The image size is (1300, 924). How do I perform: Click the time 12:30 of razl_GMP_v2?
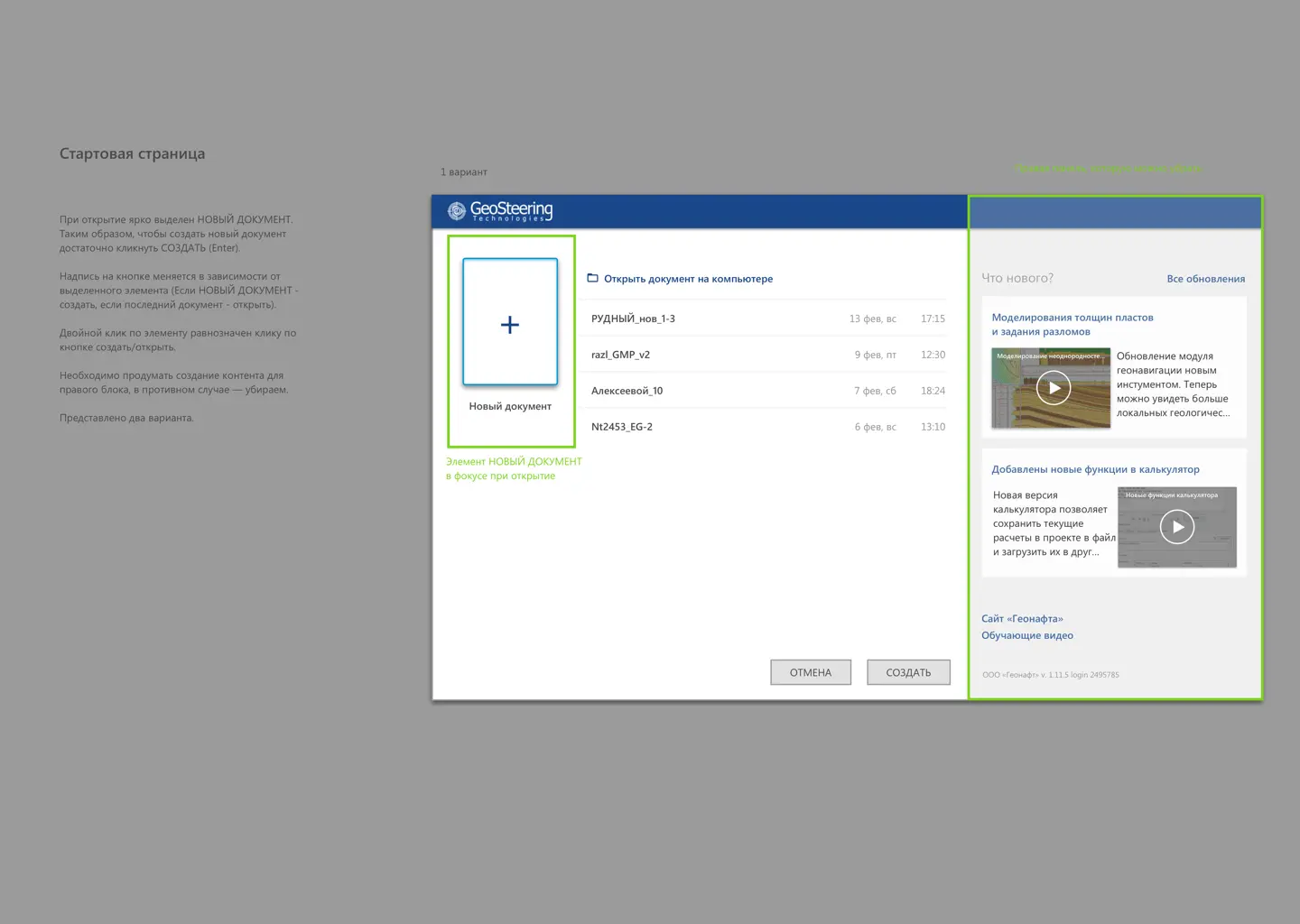point(933,355)
